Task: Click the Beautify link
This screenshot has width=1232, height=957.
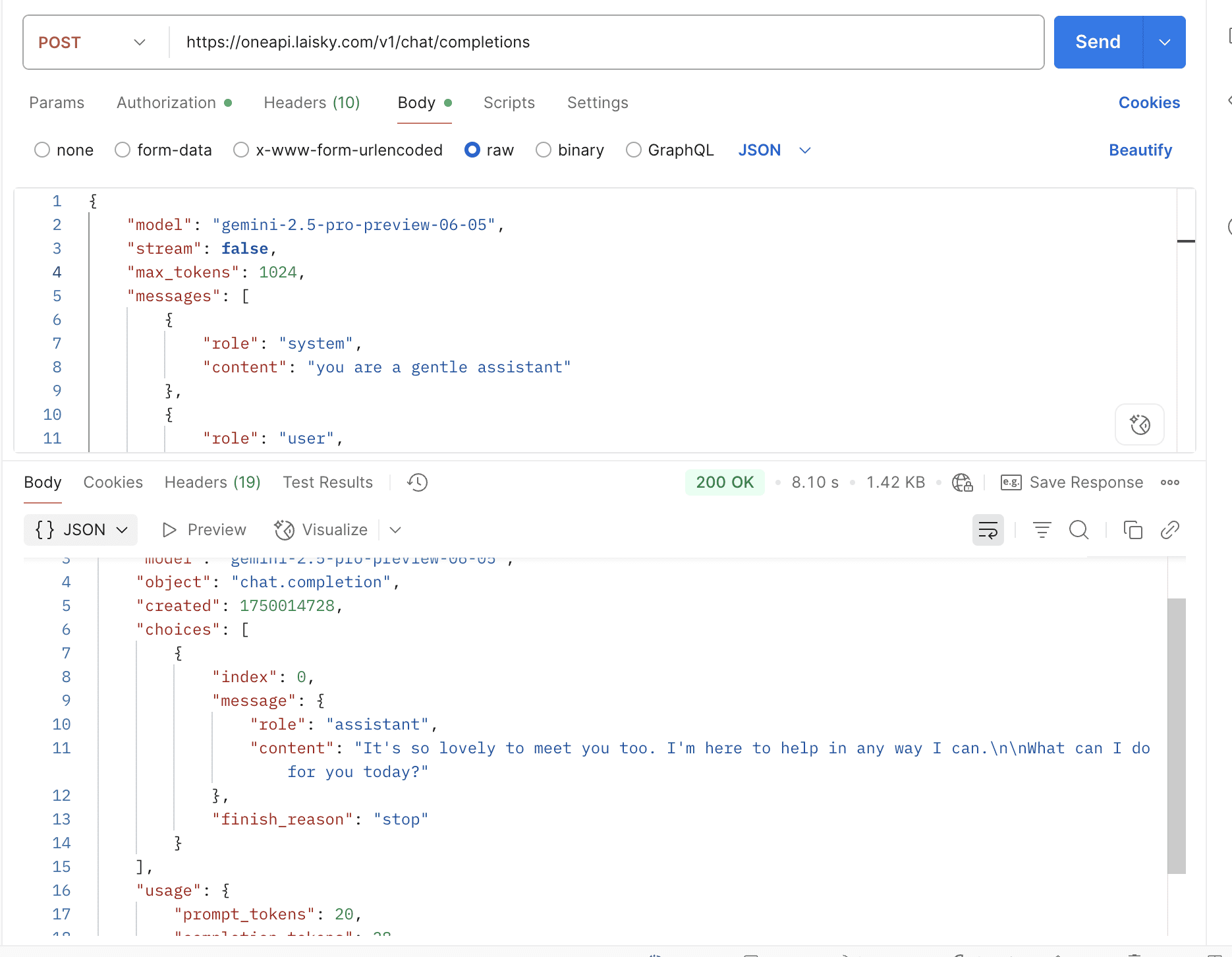Action: [x=1140, y=150]
